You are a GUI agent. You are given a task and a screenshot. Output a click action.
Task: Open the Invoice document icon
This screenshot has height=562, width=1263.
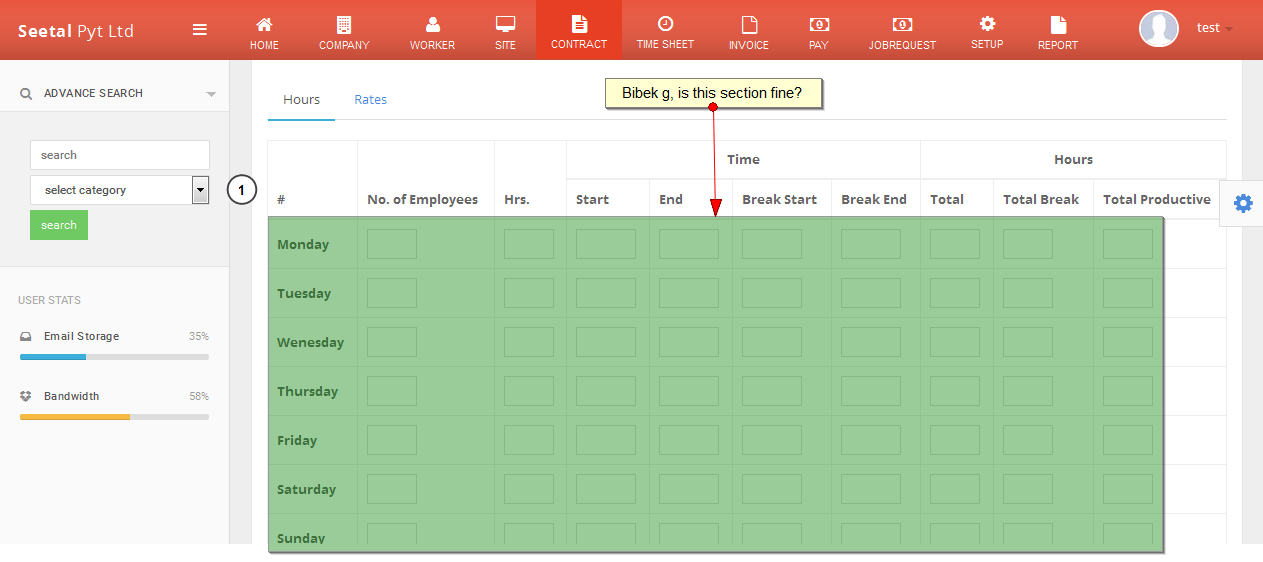[748, 25]
